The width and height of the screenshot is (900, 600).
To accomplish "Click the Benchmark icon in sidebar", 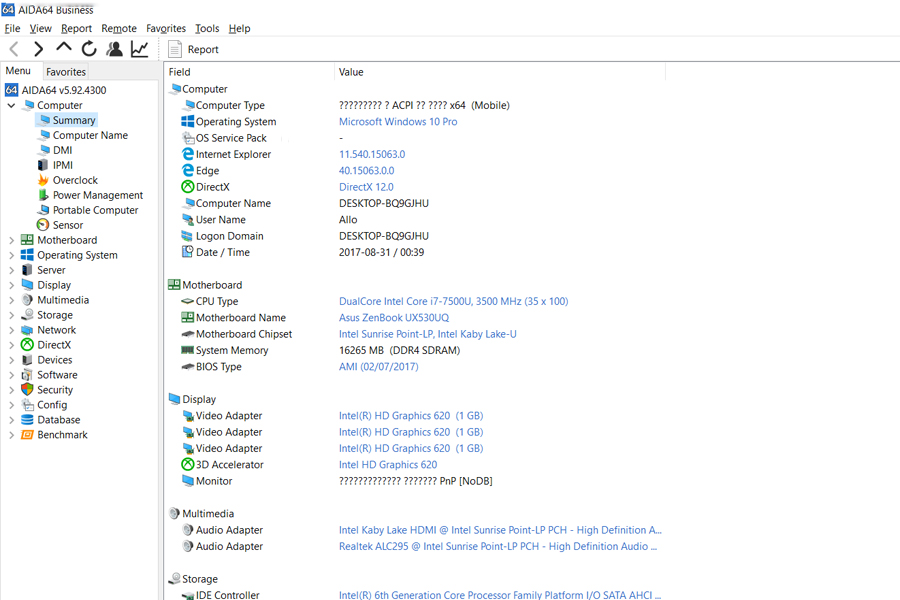I will [x=27, y=435].
